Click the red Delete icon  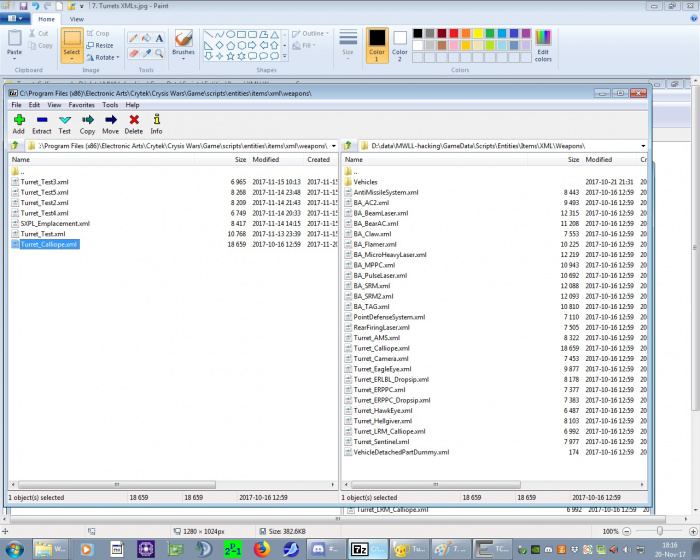pyautogui.click(x=134, y=123)
